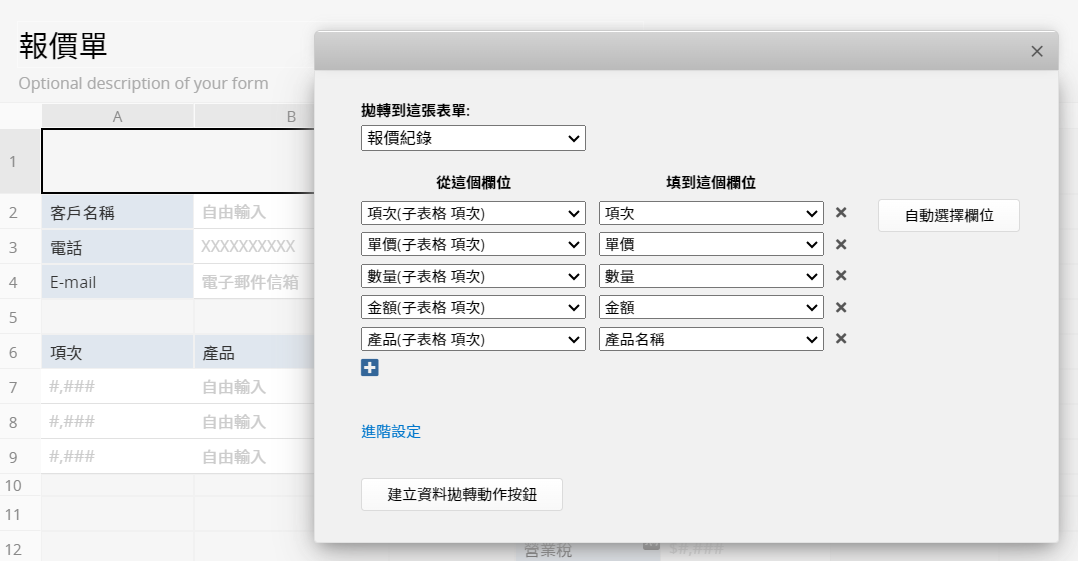Expand target field dropdown 產品名稱
1078x561 pixels.
click(x=711, y=339)
